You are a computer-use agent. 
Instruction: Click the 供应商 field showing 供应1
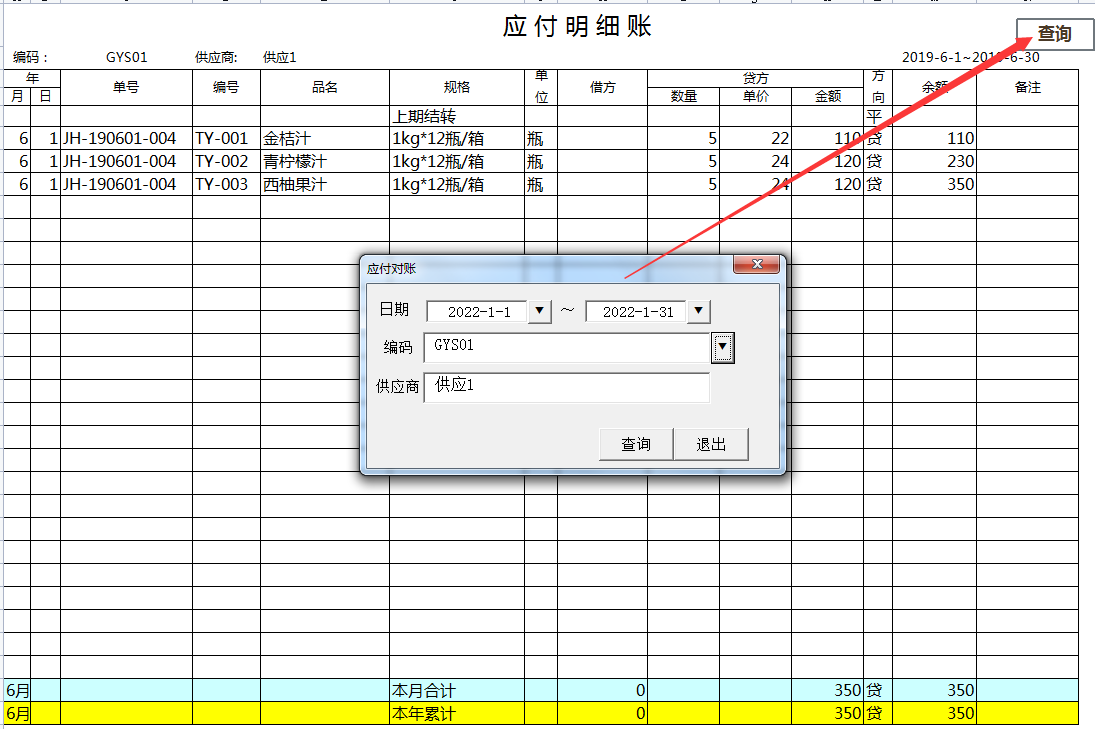pyautogui.click(x=566, y=385)
